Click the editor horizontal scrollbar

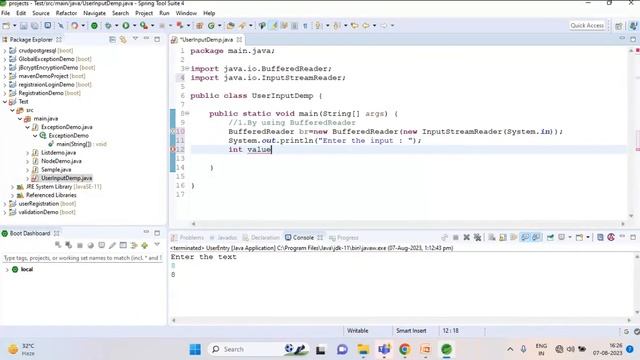[x=408, y=224]
